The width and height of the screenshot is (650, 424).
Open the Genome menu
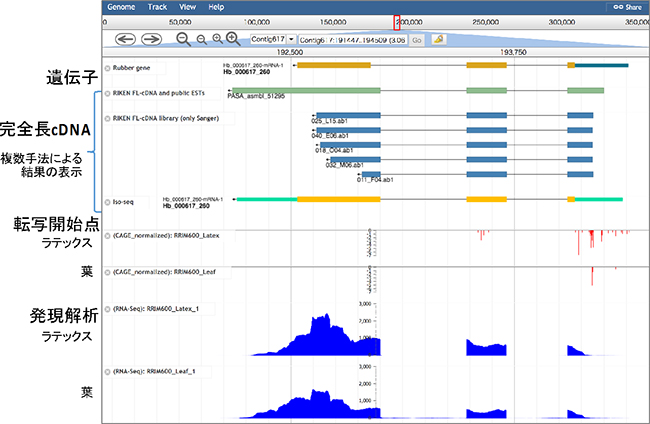coord(121,7)
